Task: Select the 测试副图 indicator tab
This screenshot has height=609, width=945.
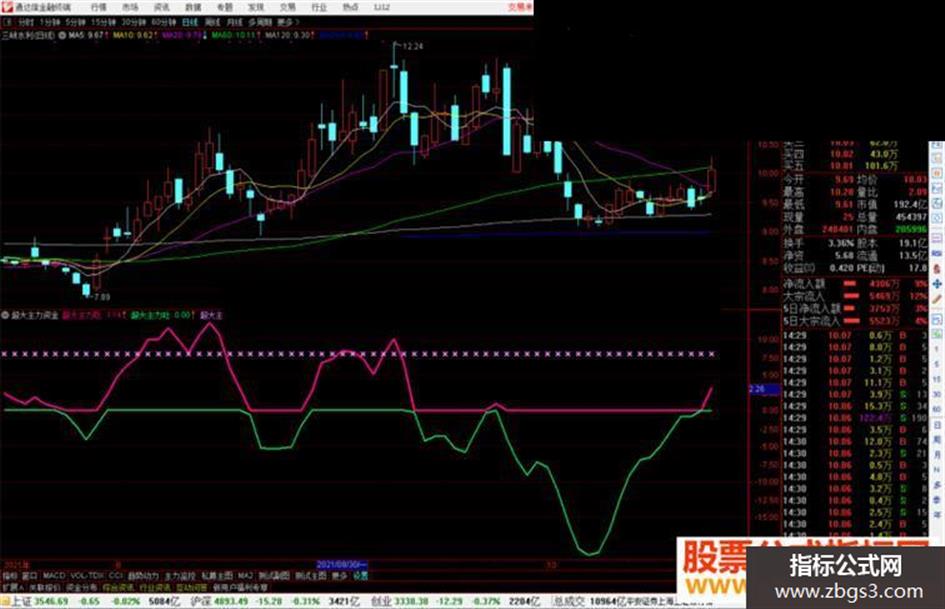Action: tap(274, 576)
